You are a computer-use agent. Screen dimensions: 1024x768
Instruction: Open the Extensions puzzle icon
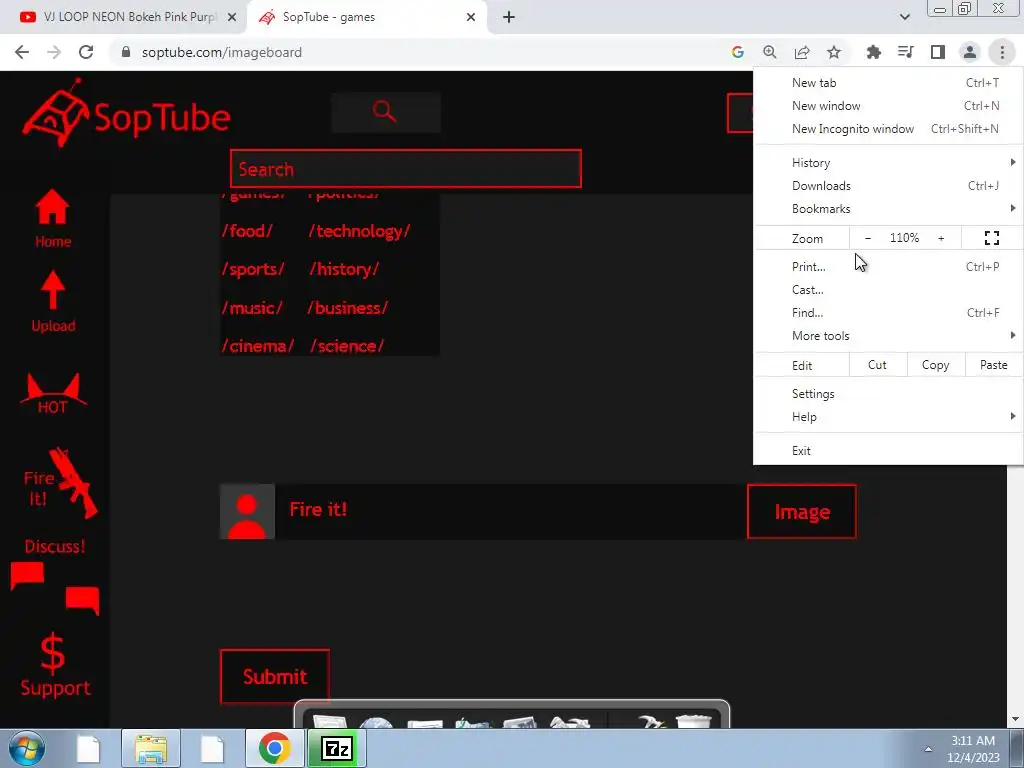[x=874, y=52]
